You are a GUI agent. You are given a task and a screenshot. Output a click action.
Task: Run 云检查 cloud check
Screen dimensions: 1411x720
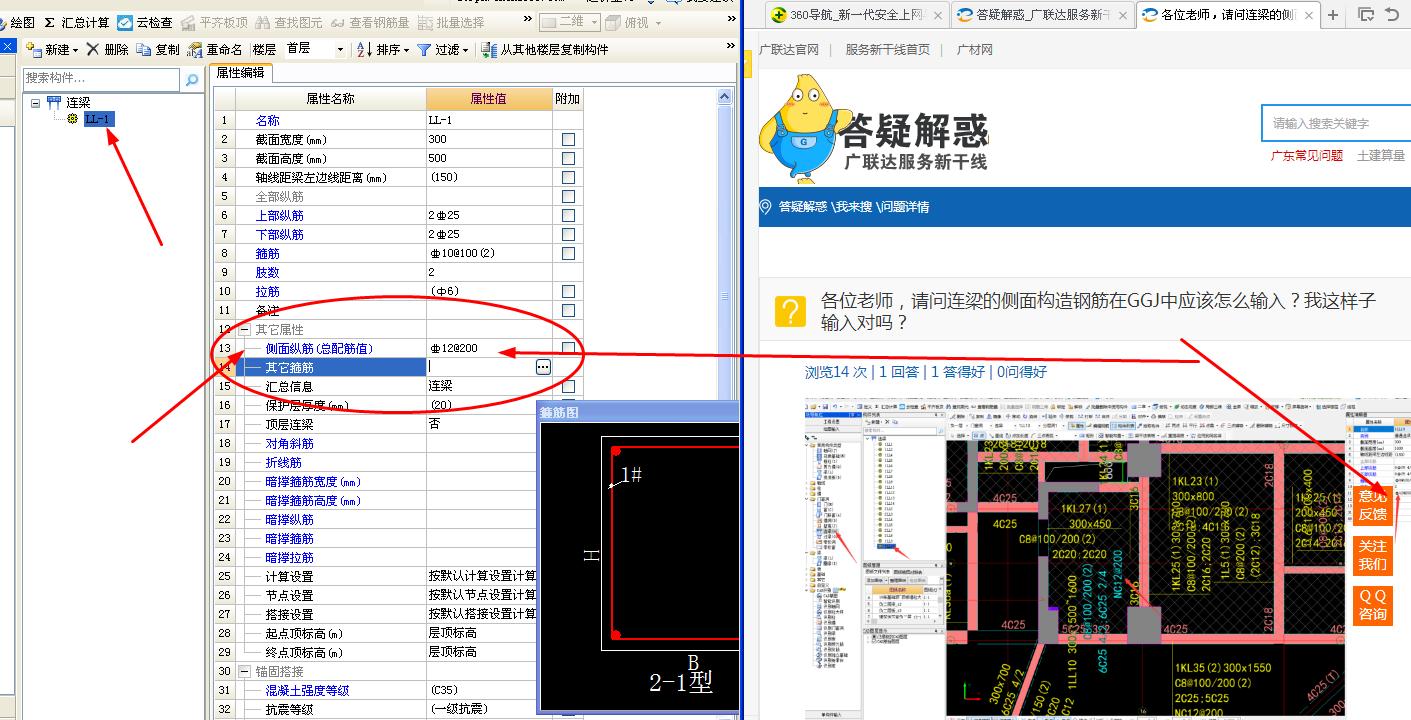click(145, 22)
